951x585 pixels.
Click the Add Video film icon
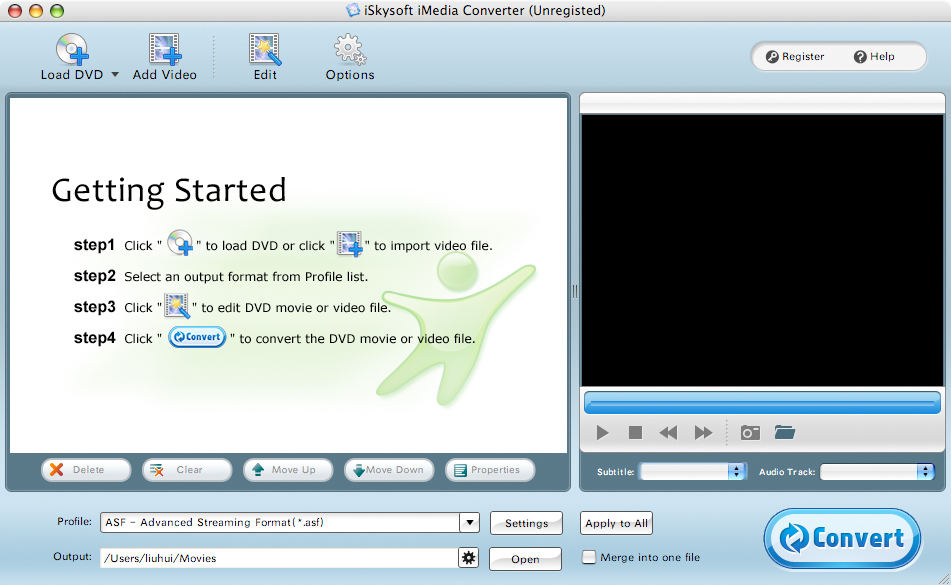click(x=165, y=49)
